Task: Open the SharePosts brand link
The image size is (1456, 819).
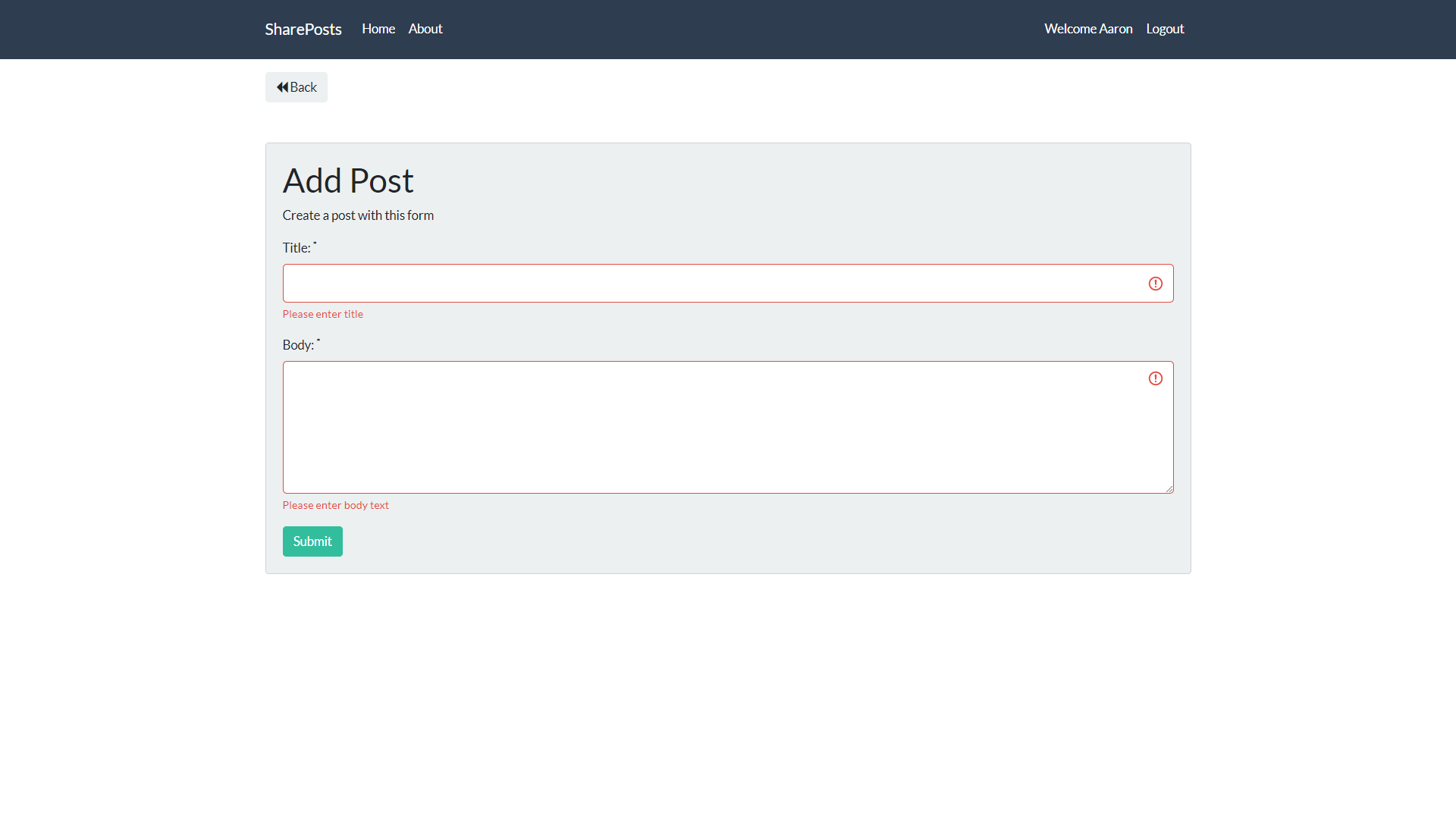Action: 303,29
